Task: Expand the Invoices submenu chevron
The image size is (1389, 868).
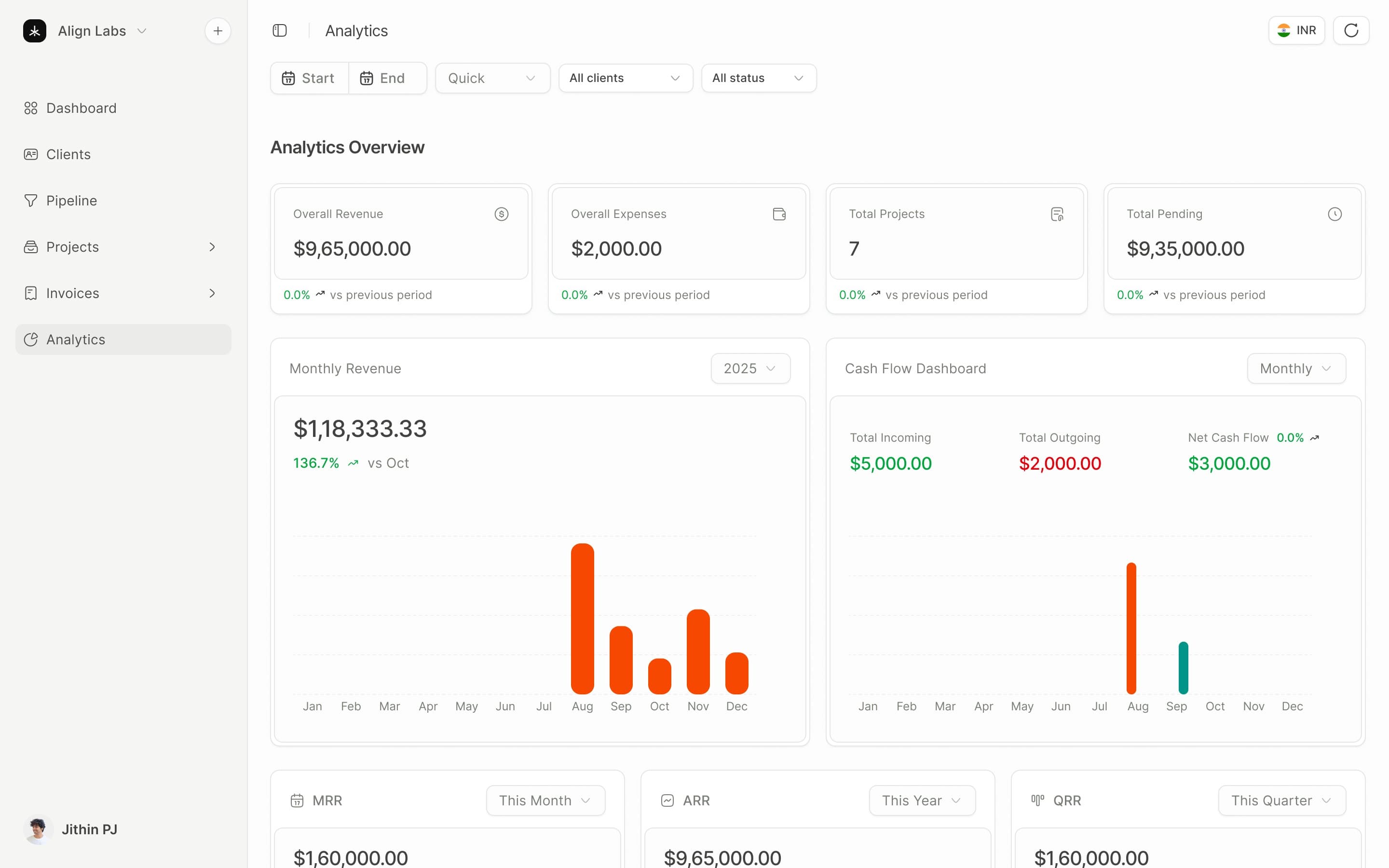Action: click(x=212, y=293)
